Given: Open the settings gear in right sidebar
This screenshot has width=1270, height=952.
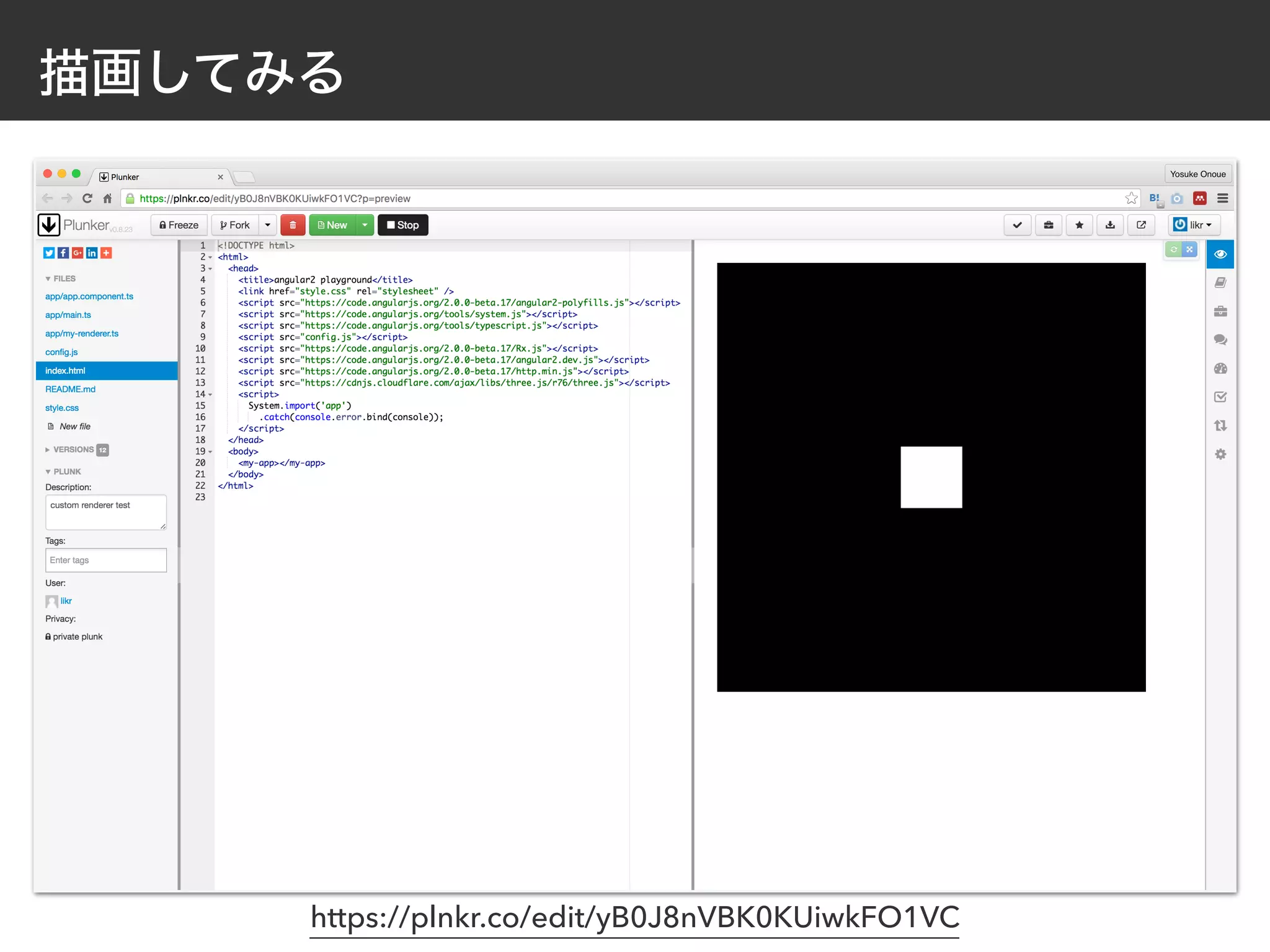Looking at the screenshot, I should (1220, 454).
